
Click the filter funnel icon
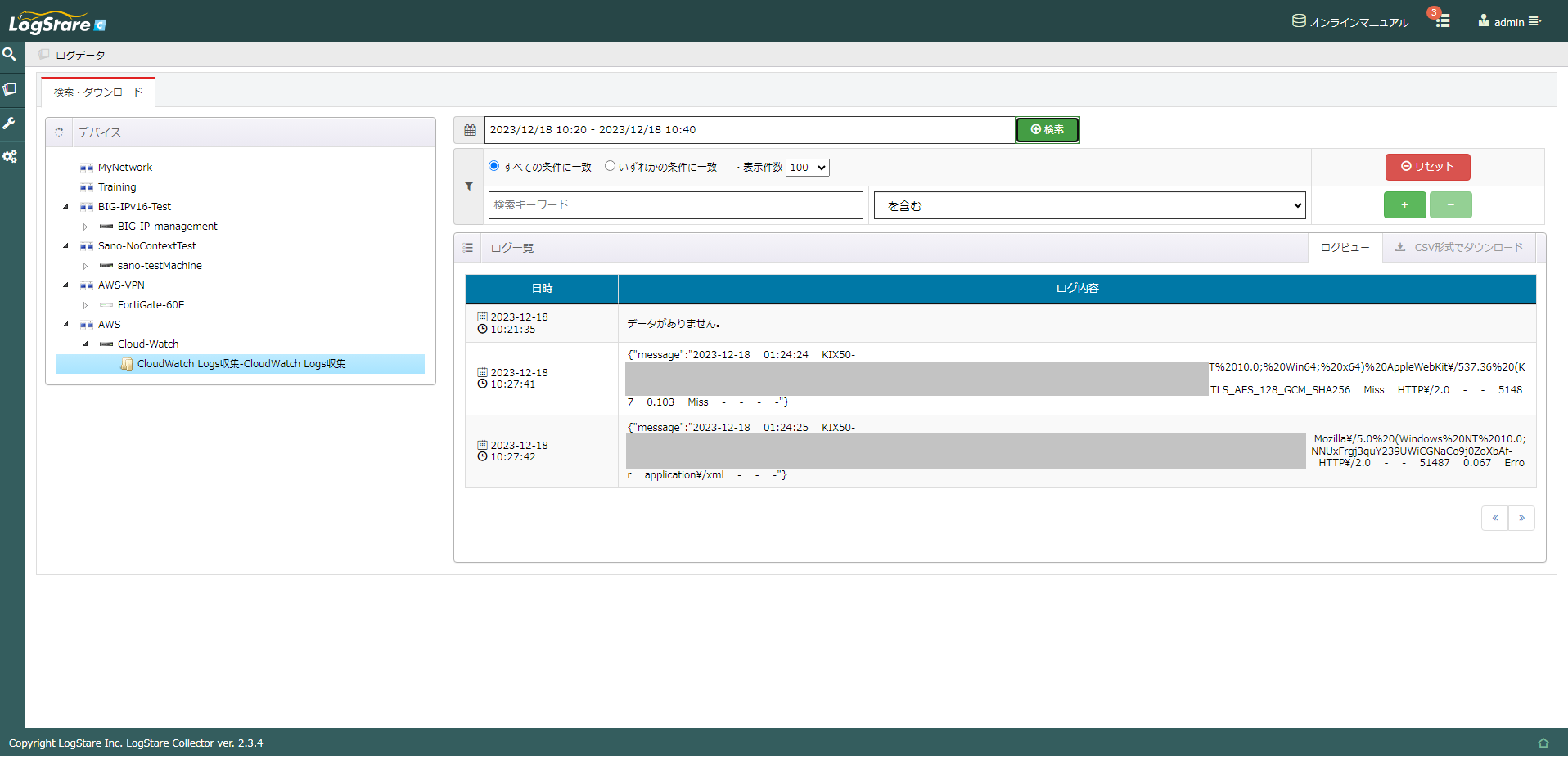click(x=469, y=186)
